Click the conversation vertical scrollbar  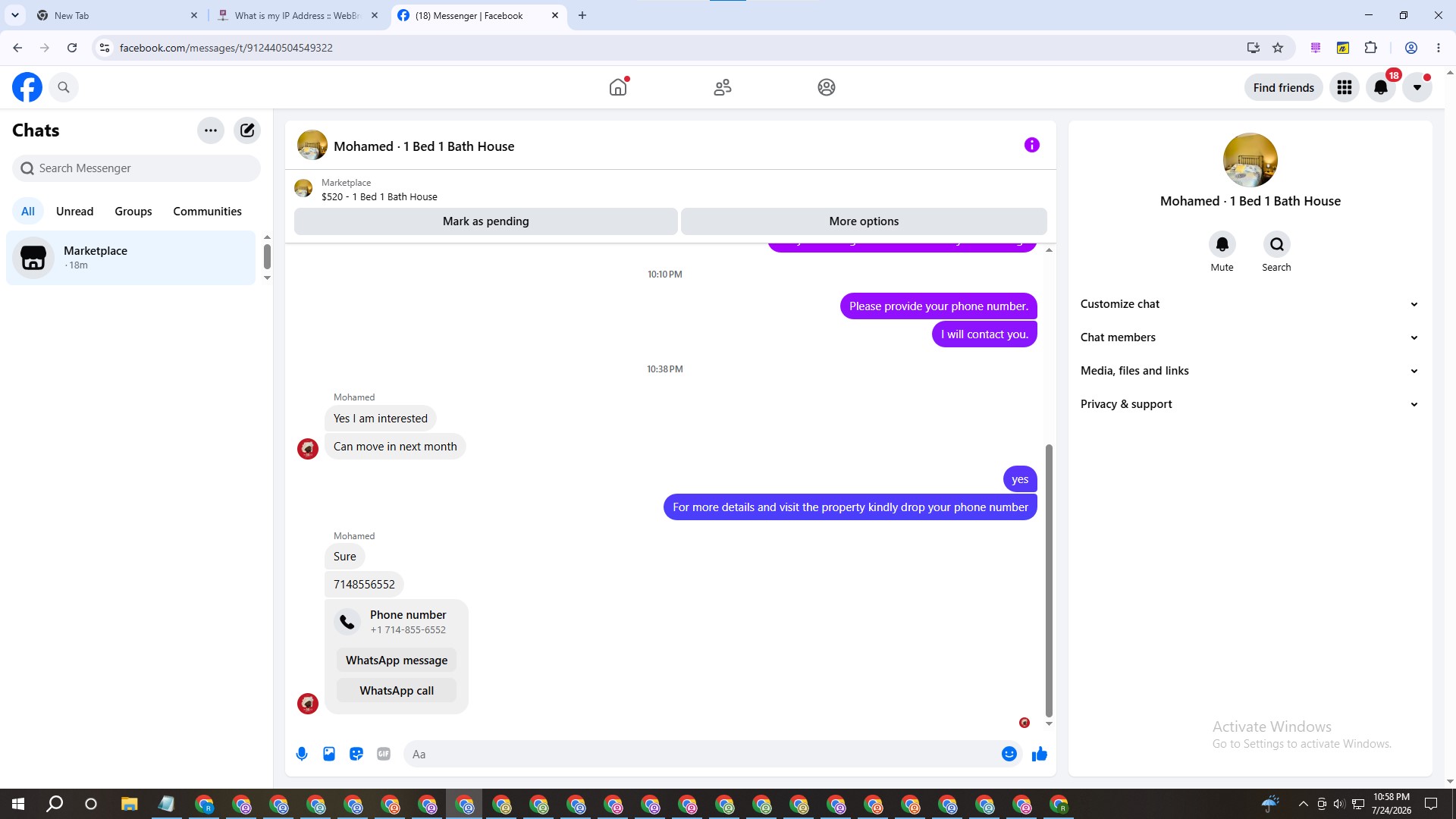[x=1049, y=580]
